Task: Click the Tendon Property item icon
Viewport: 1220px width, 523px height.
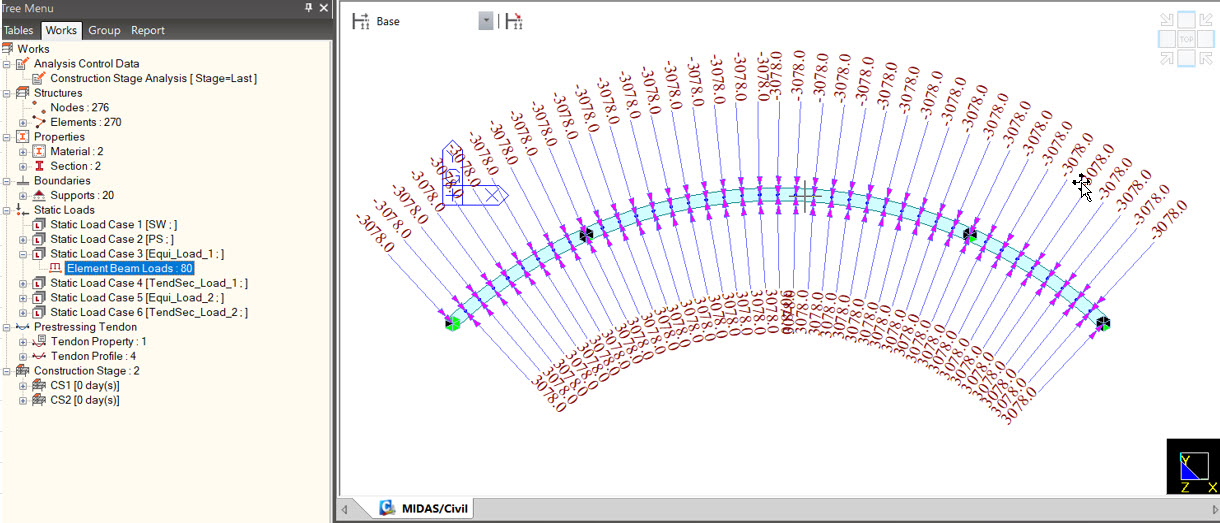Action: (39, 341)
